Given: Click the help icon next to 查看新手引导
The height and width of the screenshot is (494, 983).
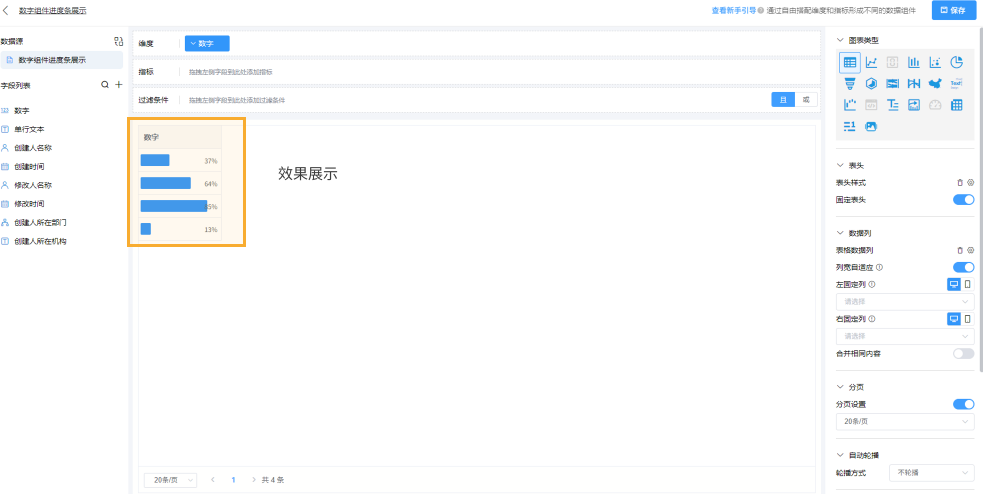Looking at the screenshot, I should click(x=761, y=11).
